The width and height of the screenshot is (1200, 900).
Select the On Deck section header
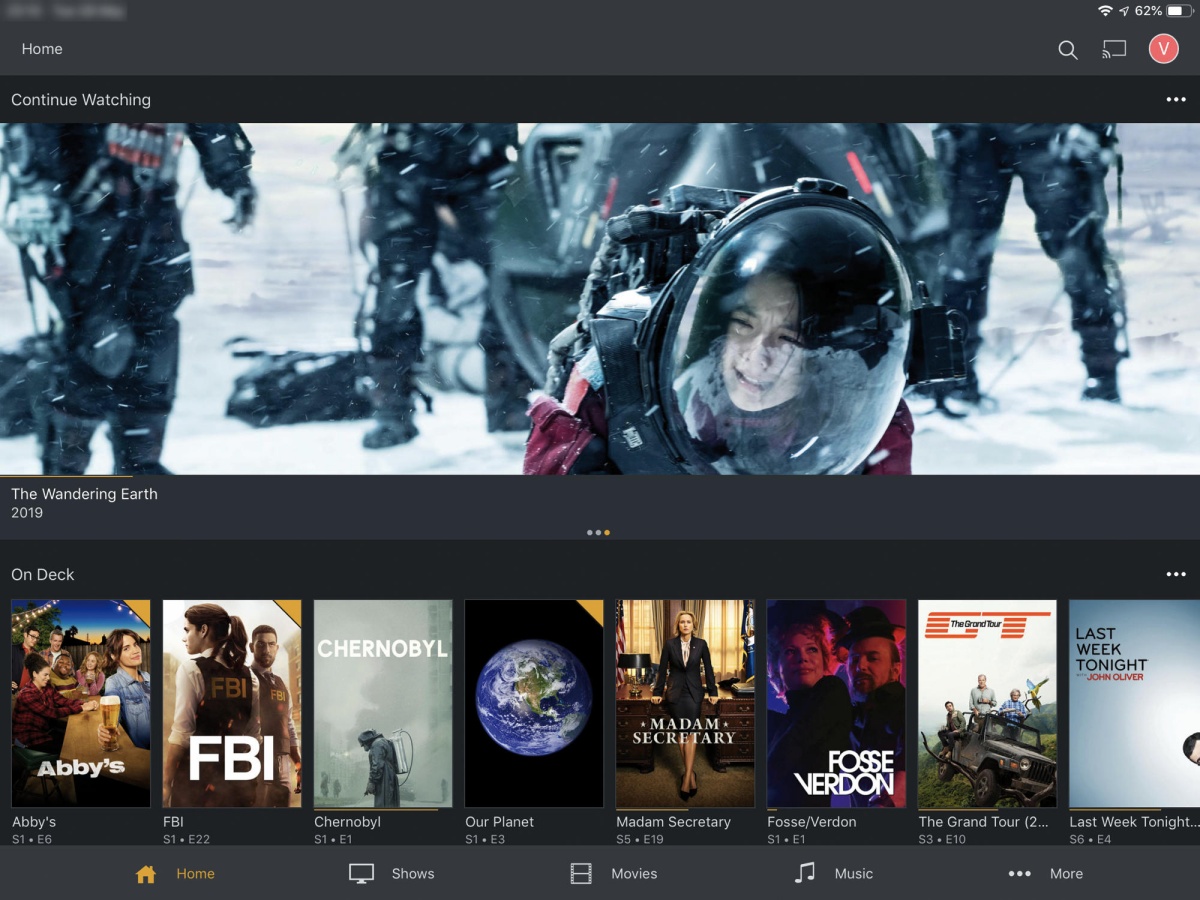click(x=43, y=575)
